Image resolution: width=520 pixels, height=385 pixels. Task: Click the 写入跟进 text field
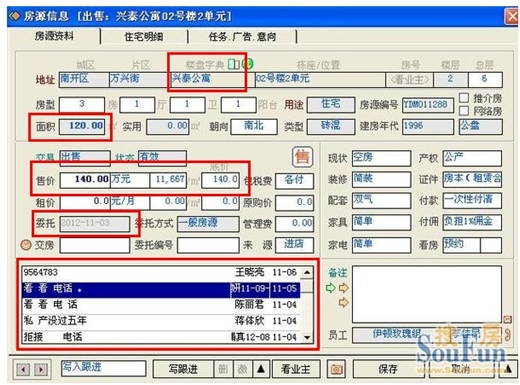103,368
